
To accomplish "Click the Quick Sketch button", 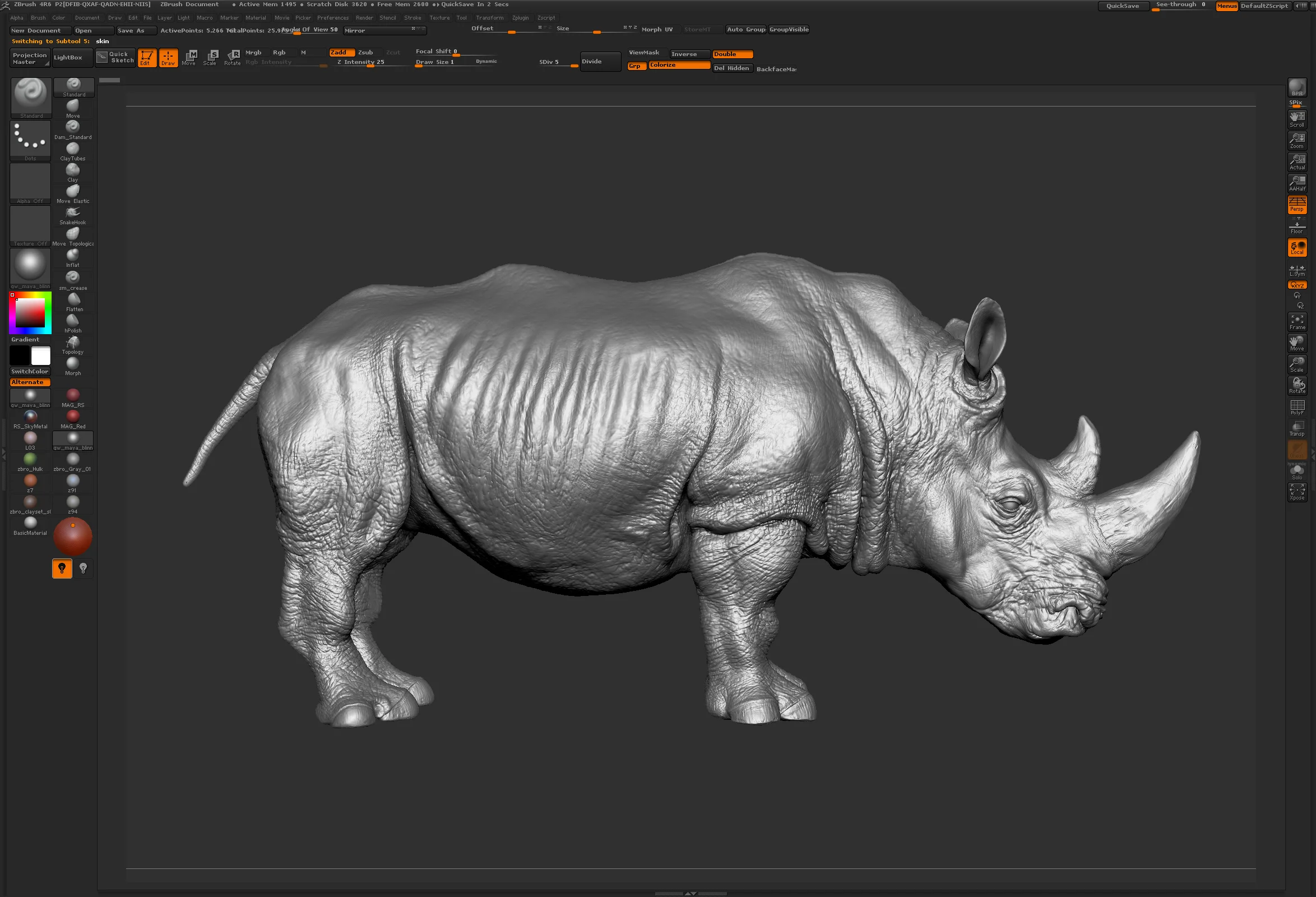I will tap(115, 58).
